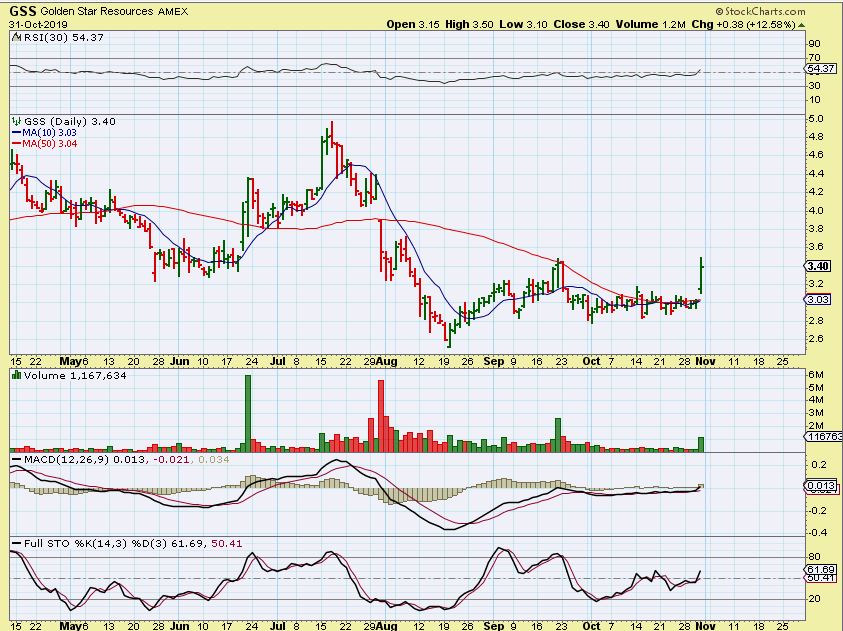Click the tallest green volume bar in June
The image size is (843, 631).
coord(248,412)
